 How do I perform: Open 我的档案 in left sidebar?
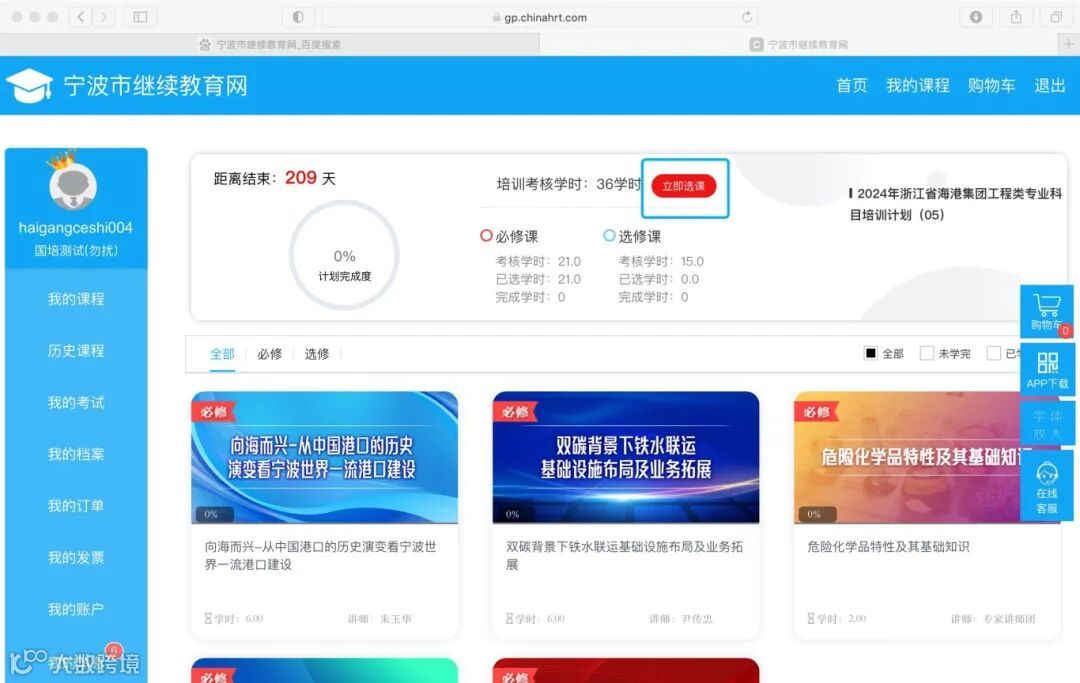pyautogui.click(x=76, y=454)
